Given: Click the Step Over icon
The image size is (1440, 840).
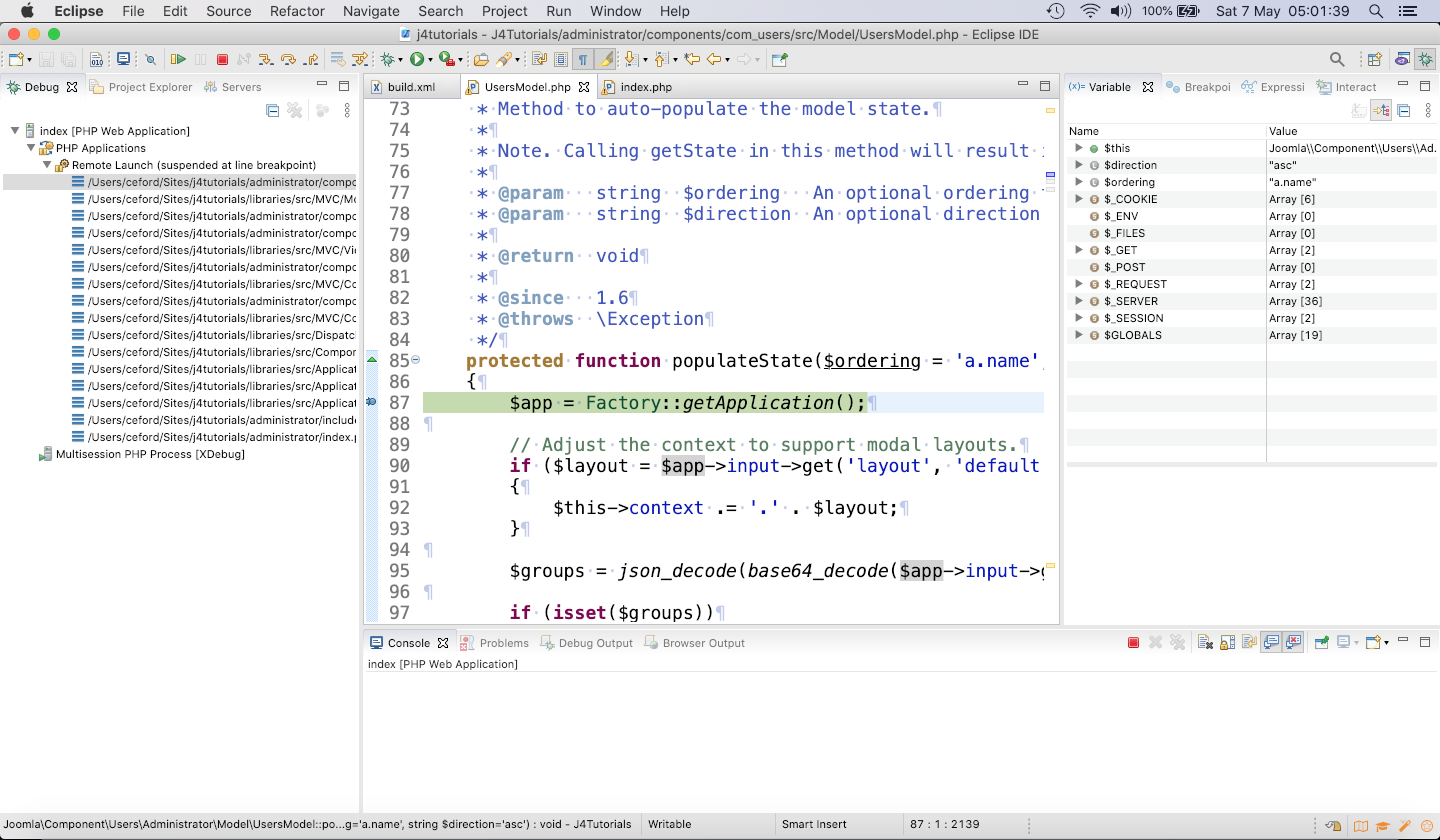Looking at the screenshot, I should click(289, 60).
